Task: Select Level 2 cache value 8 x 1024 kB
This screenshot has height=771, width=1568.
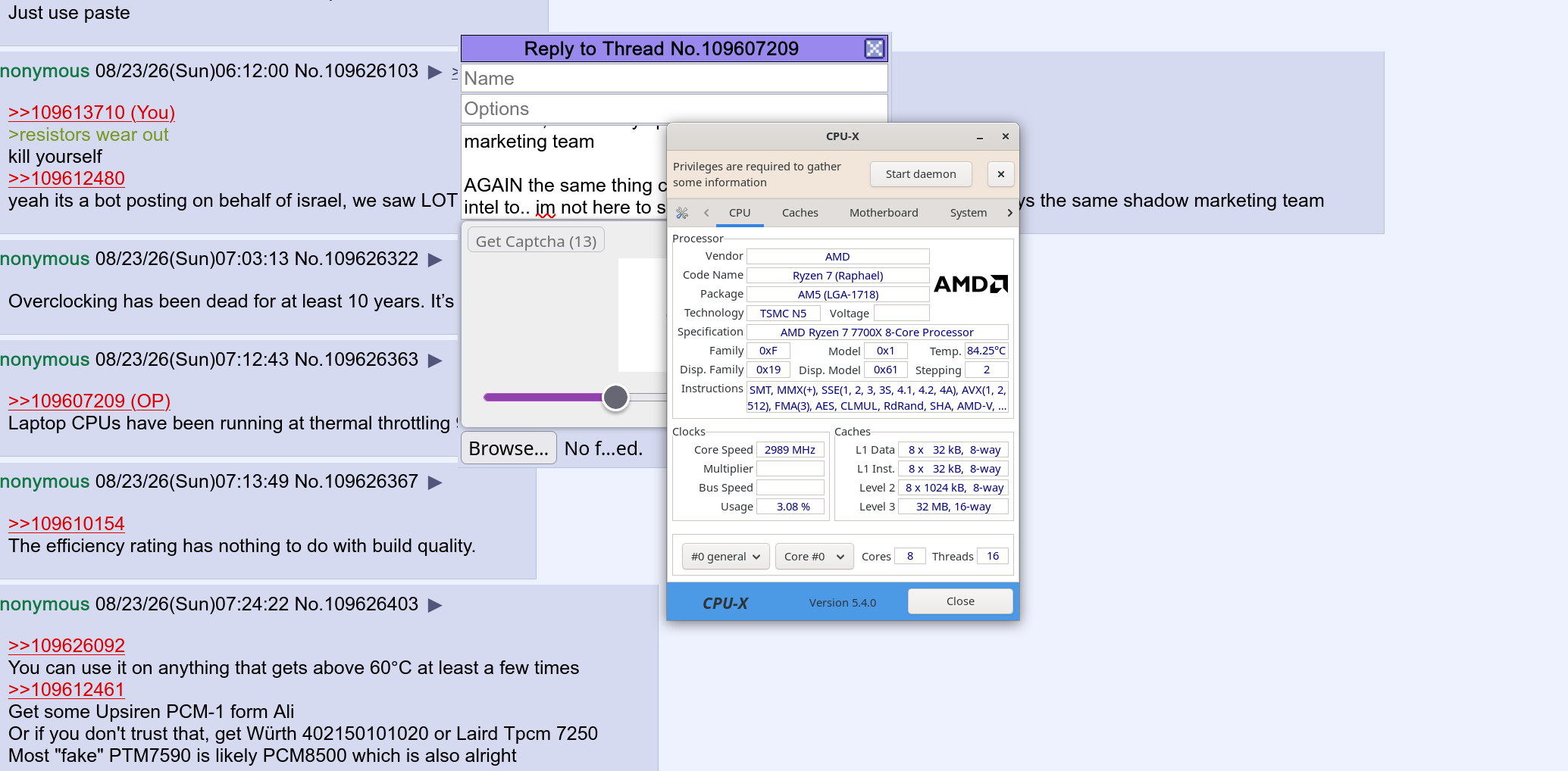Action: pyautogui.click(x=953, y=488)
